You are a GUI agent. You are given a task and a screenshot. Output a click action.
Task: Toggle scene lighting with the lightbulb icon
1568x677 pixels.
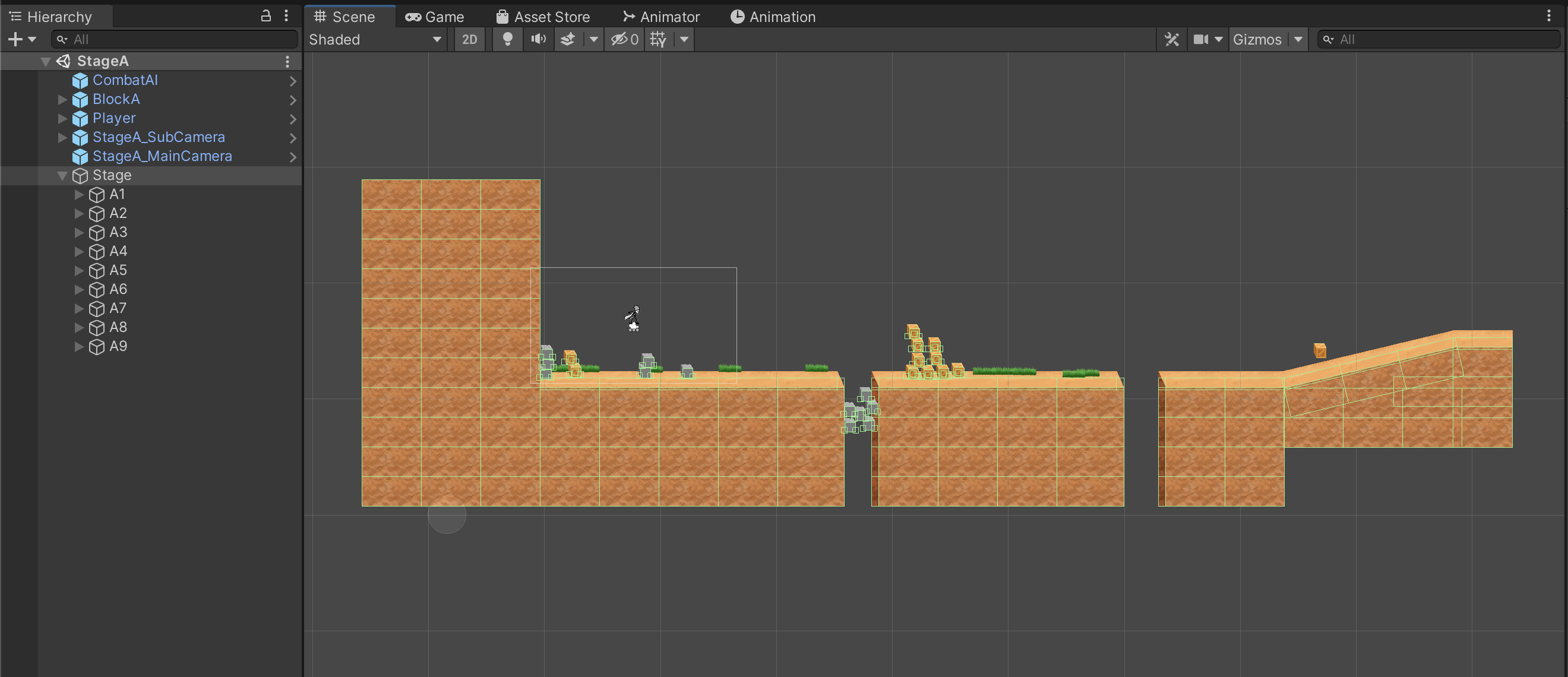[x=507, y=40]
